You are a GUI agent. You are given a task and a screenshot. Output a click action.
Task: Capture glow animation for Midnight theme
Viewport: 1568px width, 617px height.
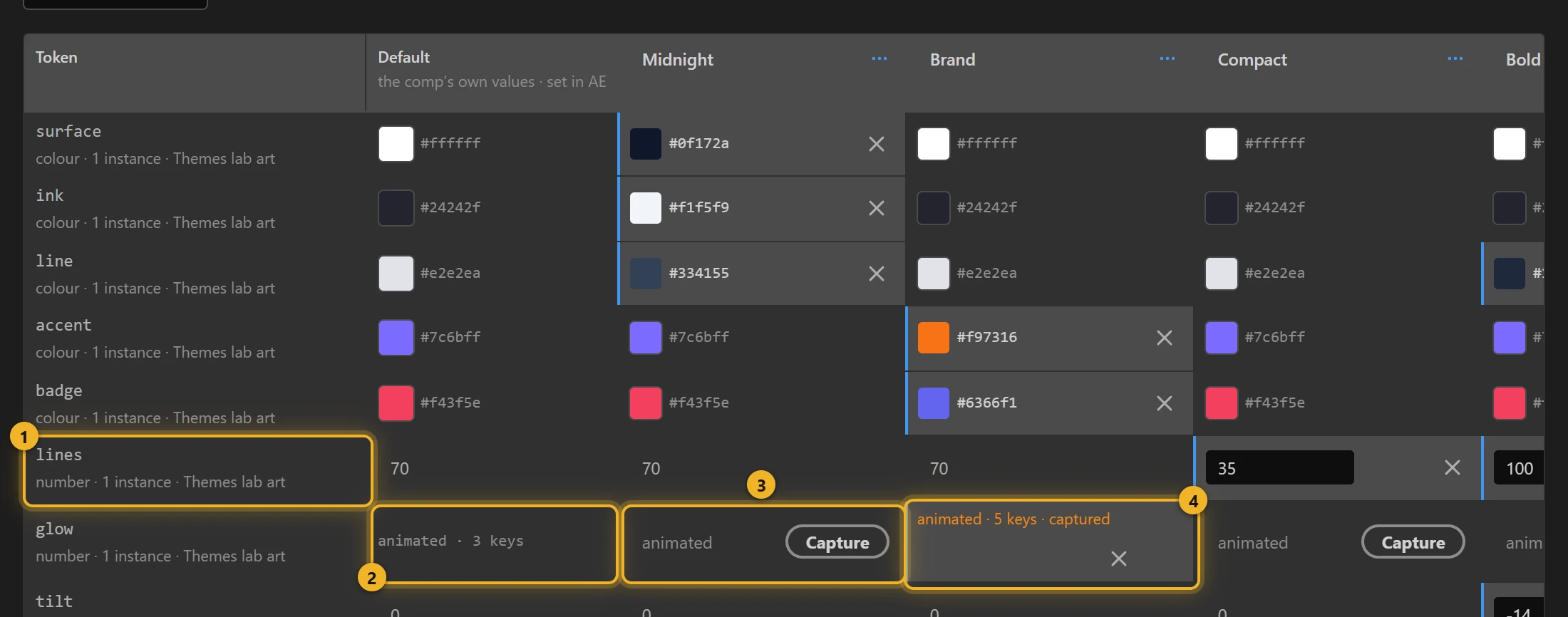(837, 542)
